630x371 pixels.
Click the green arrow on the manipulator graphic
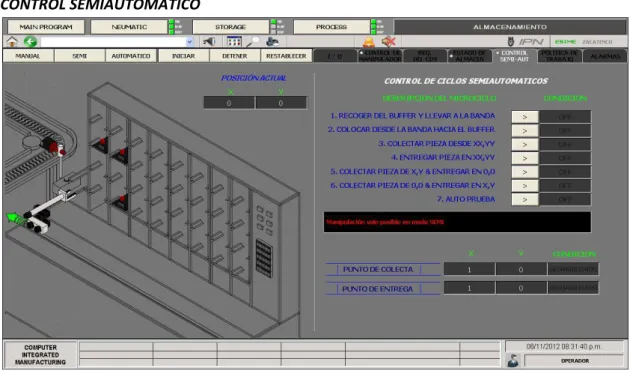pos(14,218)
